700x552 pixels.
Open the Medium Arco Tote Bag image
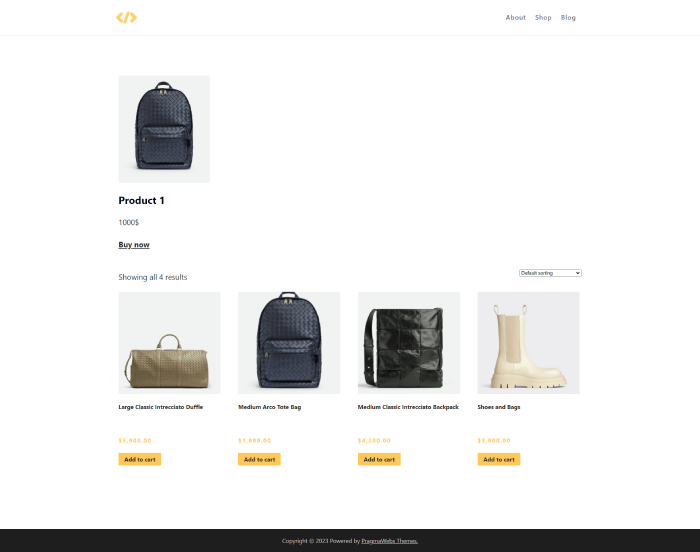click(x=289, y=343)
